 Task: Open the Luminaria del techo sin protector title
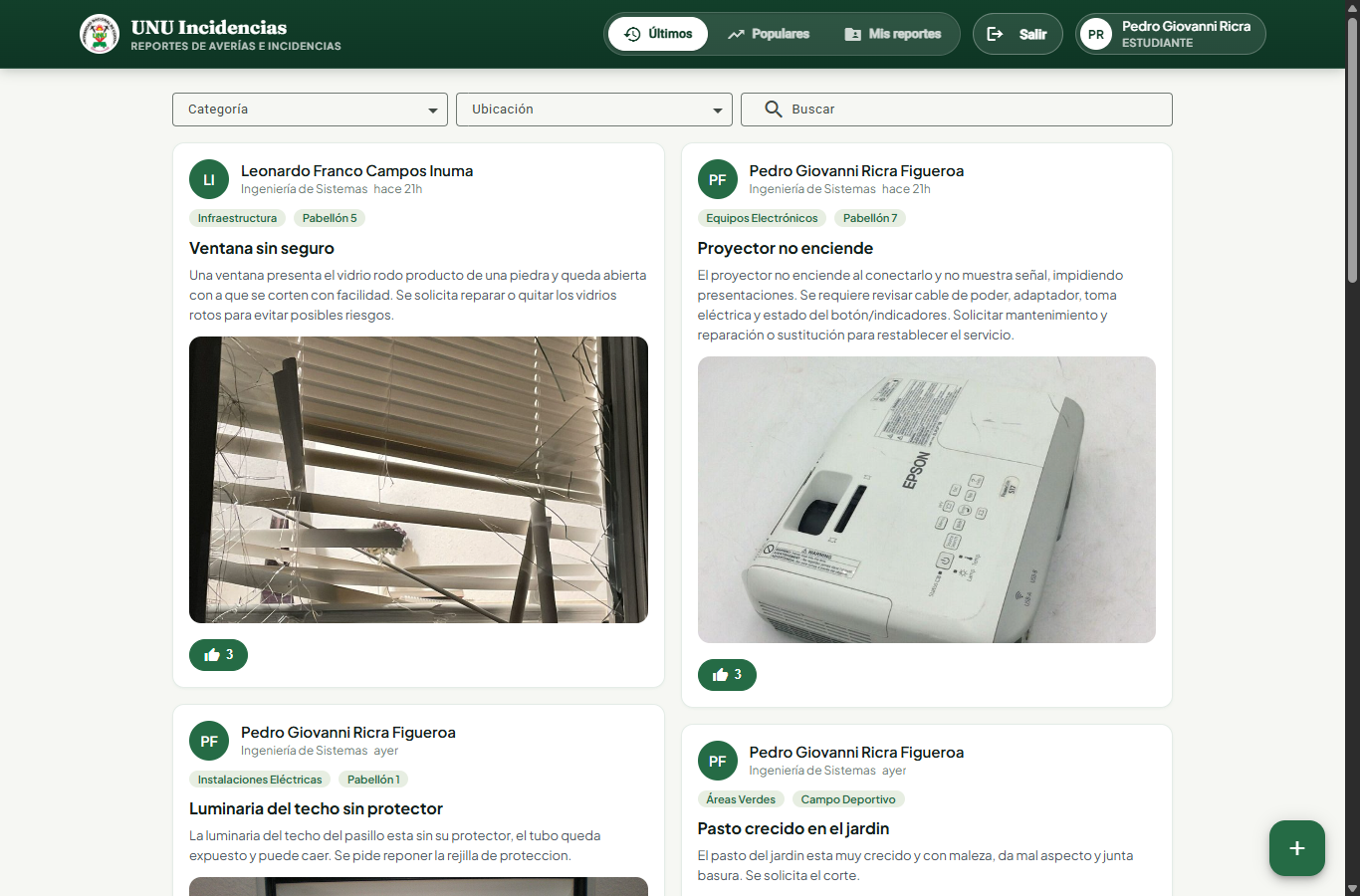(316, 808)
